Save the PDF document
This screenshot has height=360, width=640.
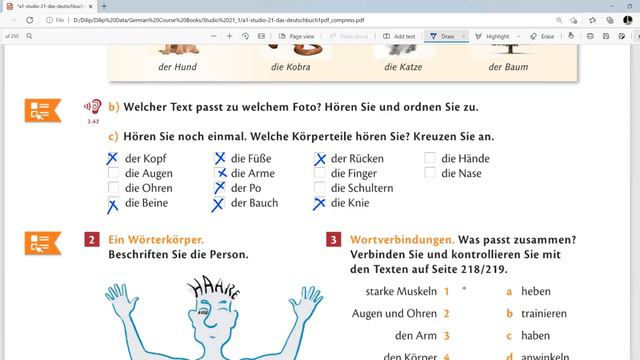[606, 36]
